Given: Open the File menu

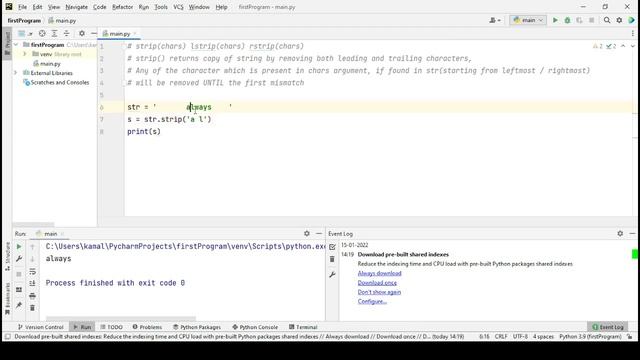Looking at the screenshot, I should click(22, 7).
